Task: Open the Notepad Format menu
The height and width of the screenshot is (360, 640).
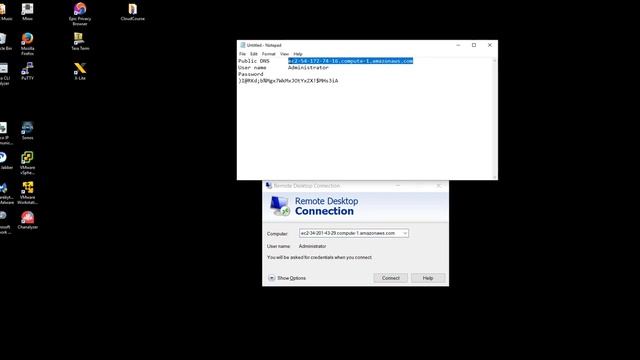Action: click(x=269, y=54)
